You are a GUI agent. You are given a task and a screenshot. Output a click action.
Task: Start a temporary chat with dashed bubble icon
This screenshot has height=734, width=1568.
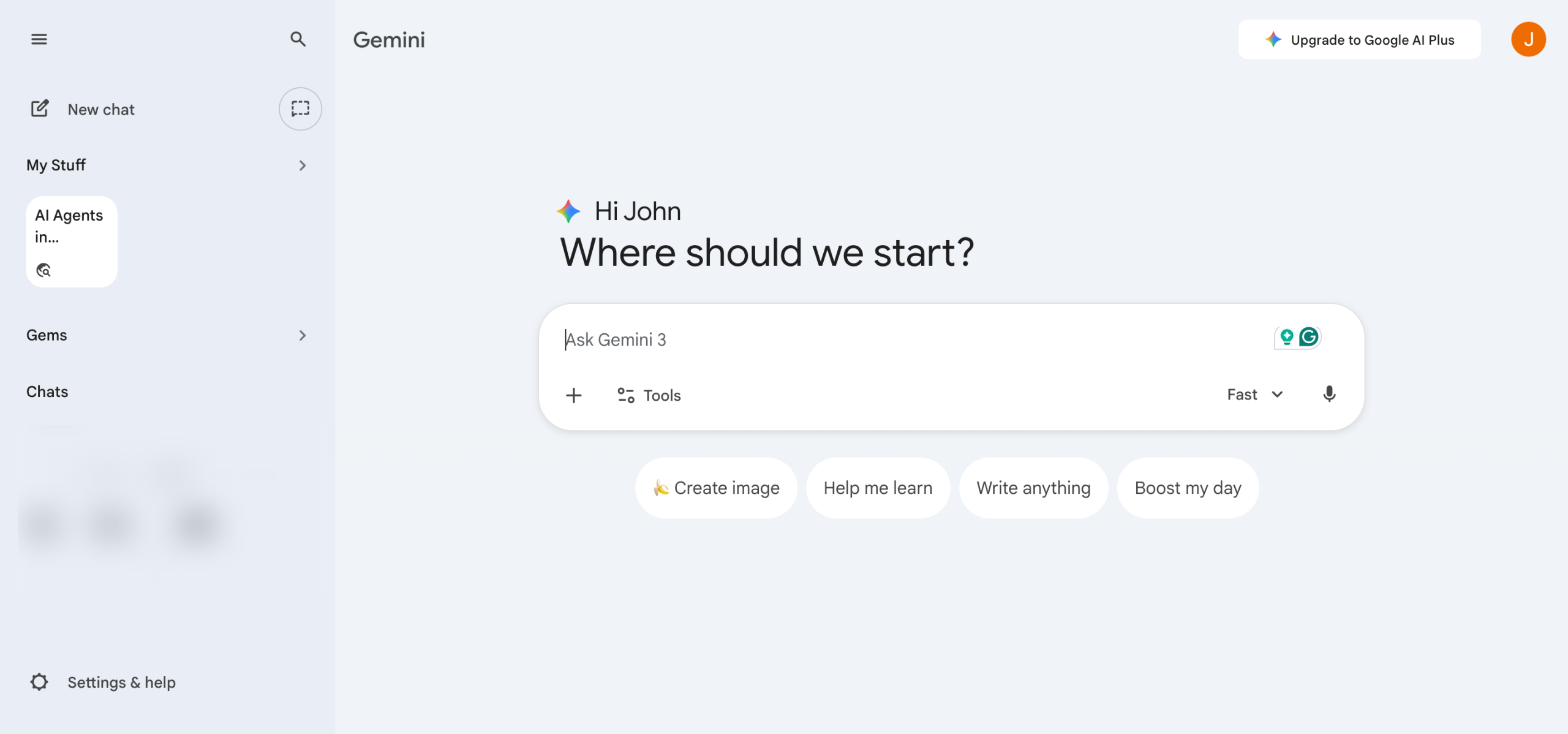[x=300, y=109]
